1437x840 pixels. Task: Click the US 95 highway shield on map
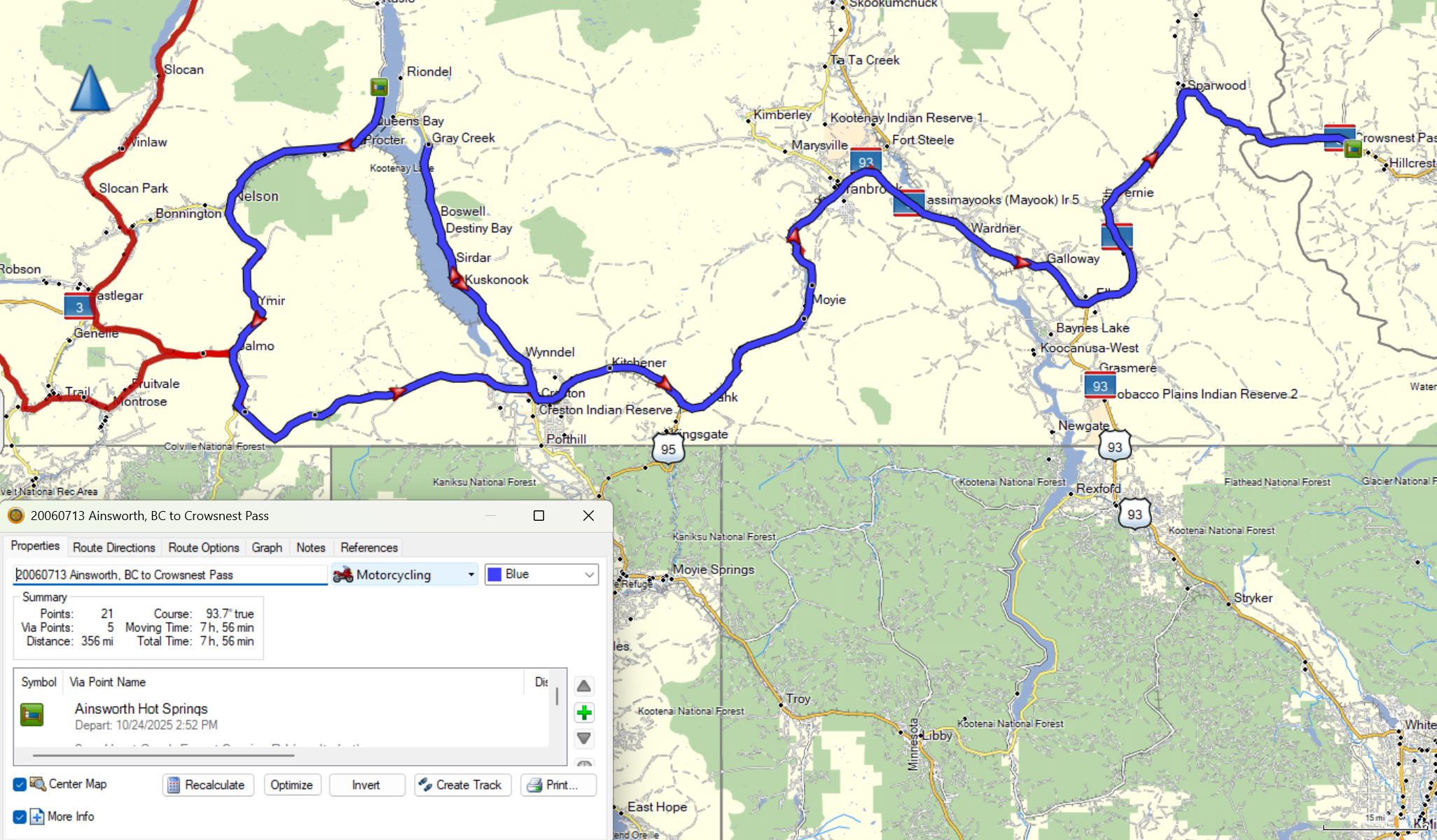668,449
